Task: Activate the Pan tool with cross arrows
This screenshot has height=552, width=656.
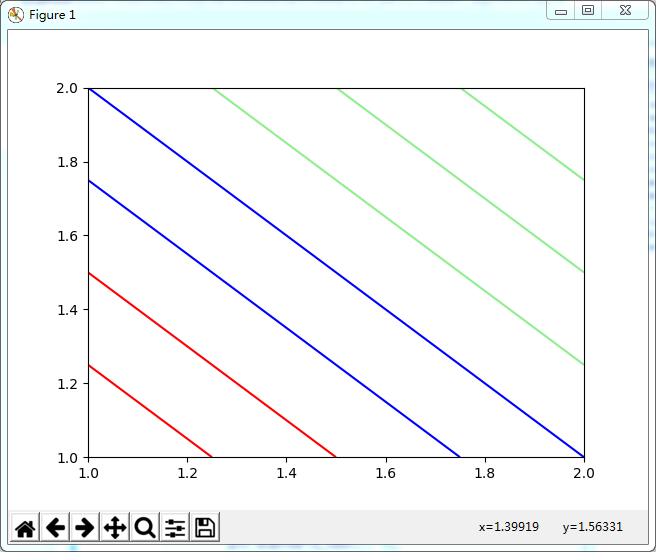Action: click(115, 527)
